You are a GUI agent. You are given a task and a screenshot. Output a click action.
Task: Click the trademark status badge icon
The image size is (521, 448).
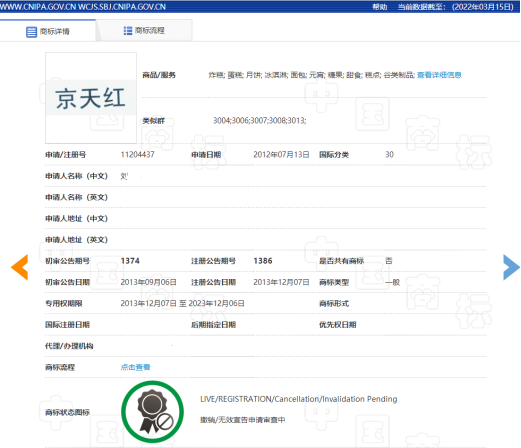(x=152, y=412)
